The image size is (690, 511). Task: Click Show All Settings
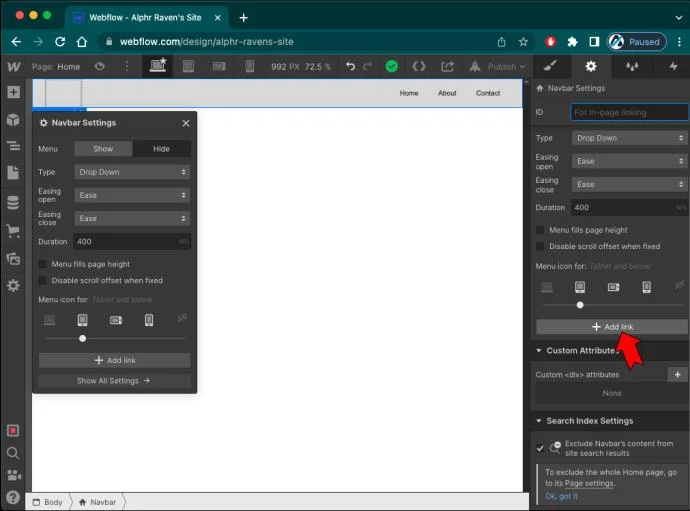pos(115,381)
